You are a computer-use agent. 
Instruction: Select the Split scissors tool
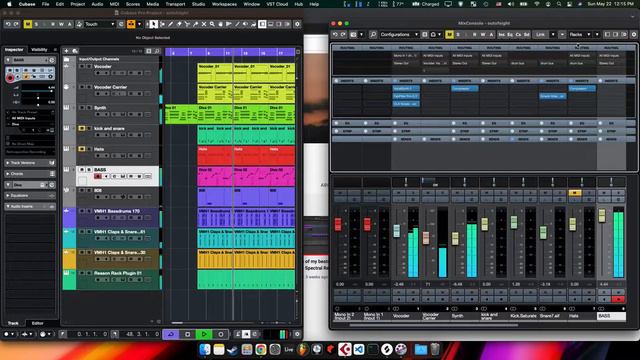pos(187,24)
